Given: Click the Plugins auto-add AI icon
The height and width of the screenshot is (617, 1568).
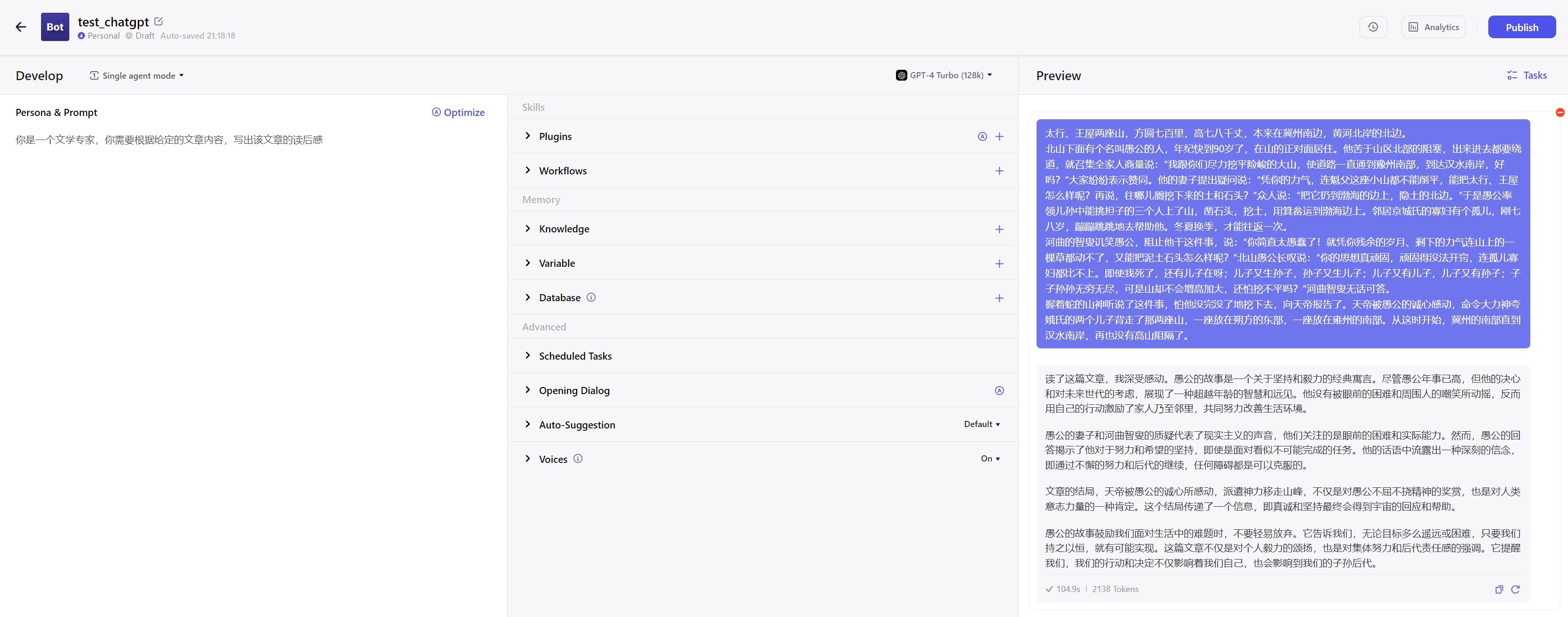Looking at the screenshot, I should click(x=982, y=136).
